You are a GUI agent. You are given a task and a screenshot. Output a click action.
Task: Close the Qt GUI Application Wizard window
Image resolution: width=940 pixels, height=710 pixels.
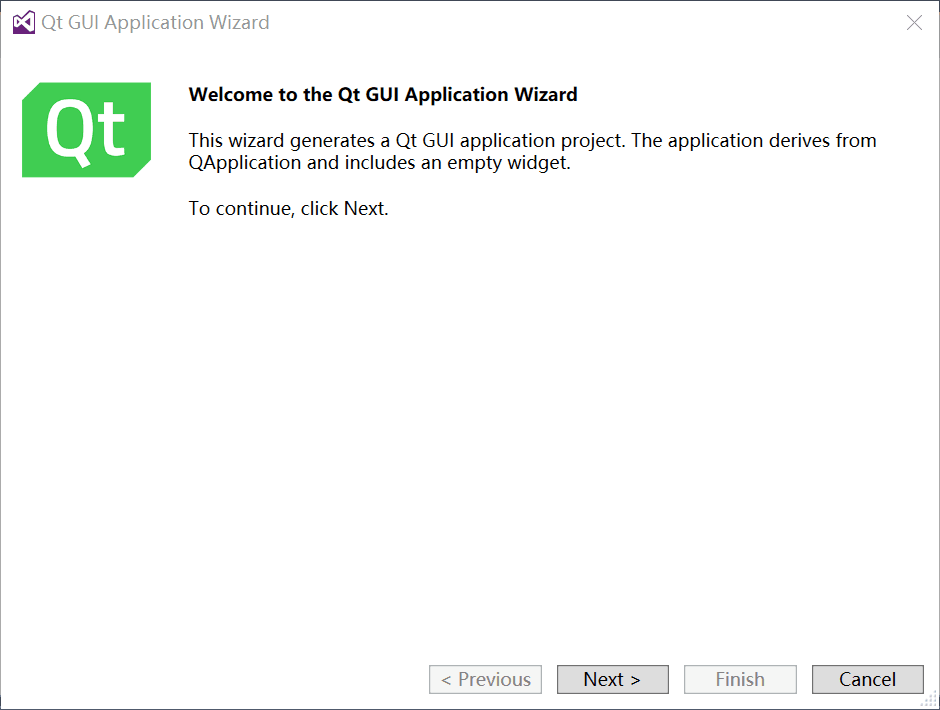tap(914, 23)
